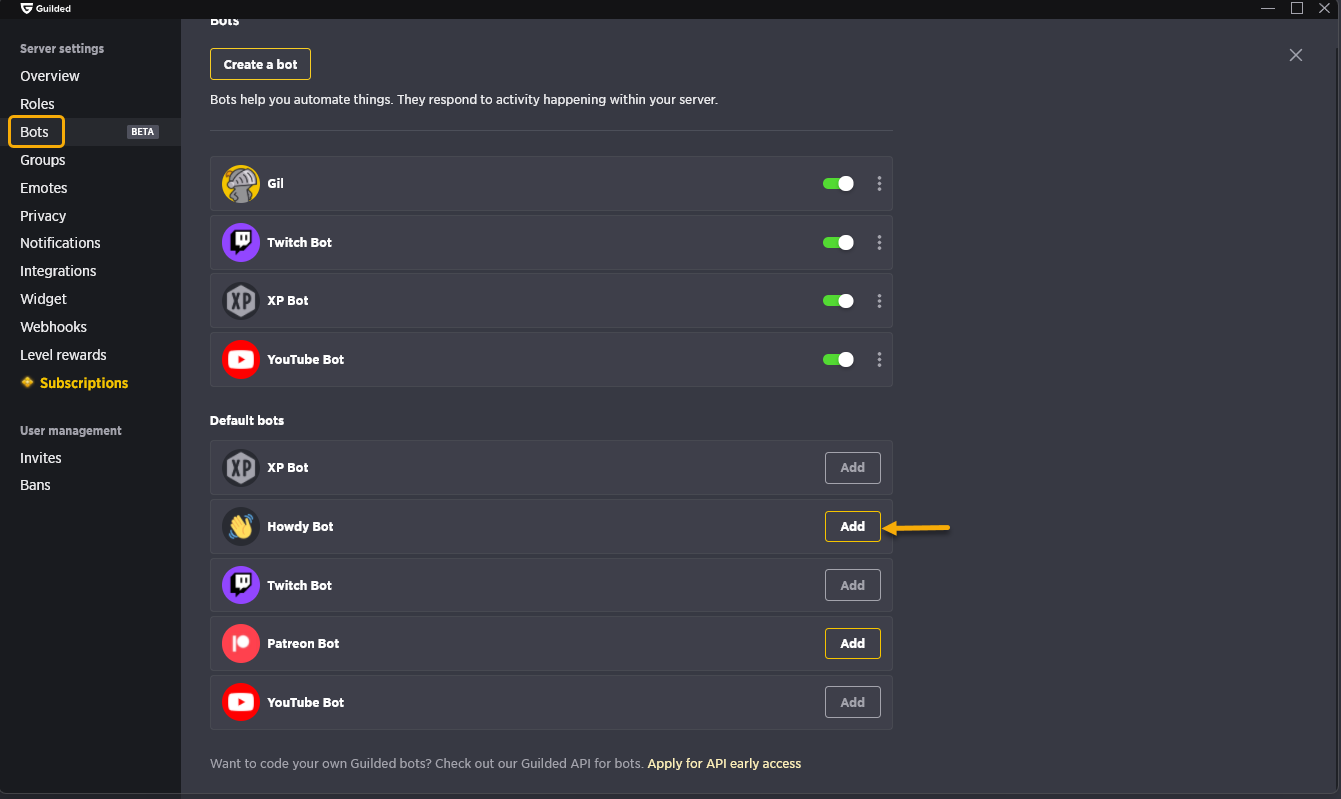Go to Roles settings

click(x=37, y=104)
